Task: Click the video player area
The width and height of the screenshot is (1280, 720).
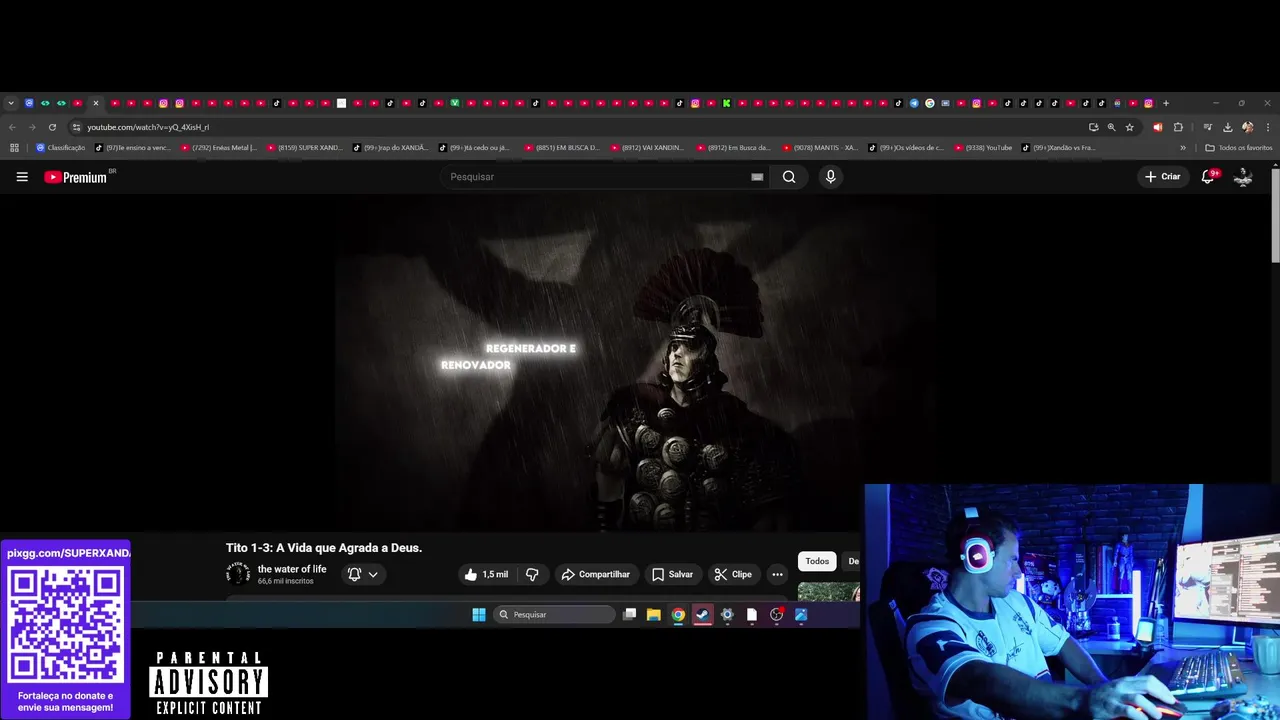Action: pyautogui.click(x=635, y=362)
